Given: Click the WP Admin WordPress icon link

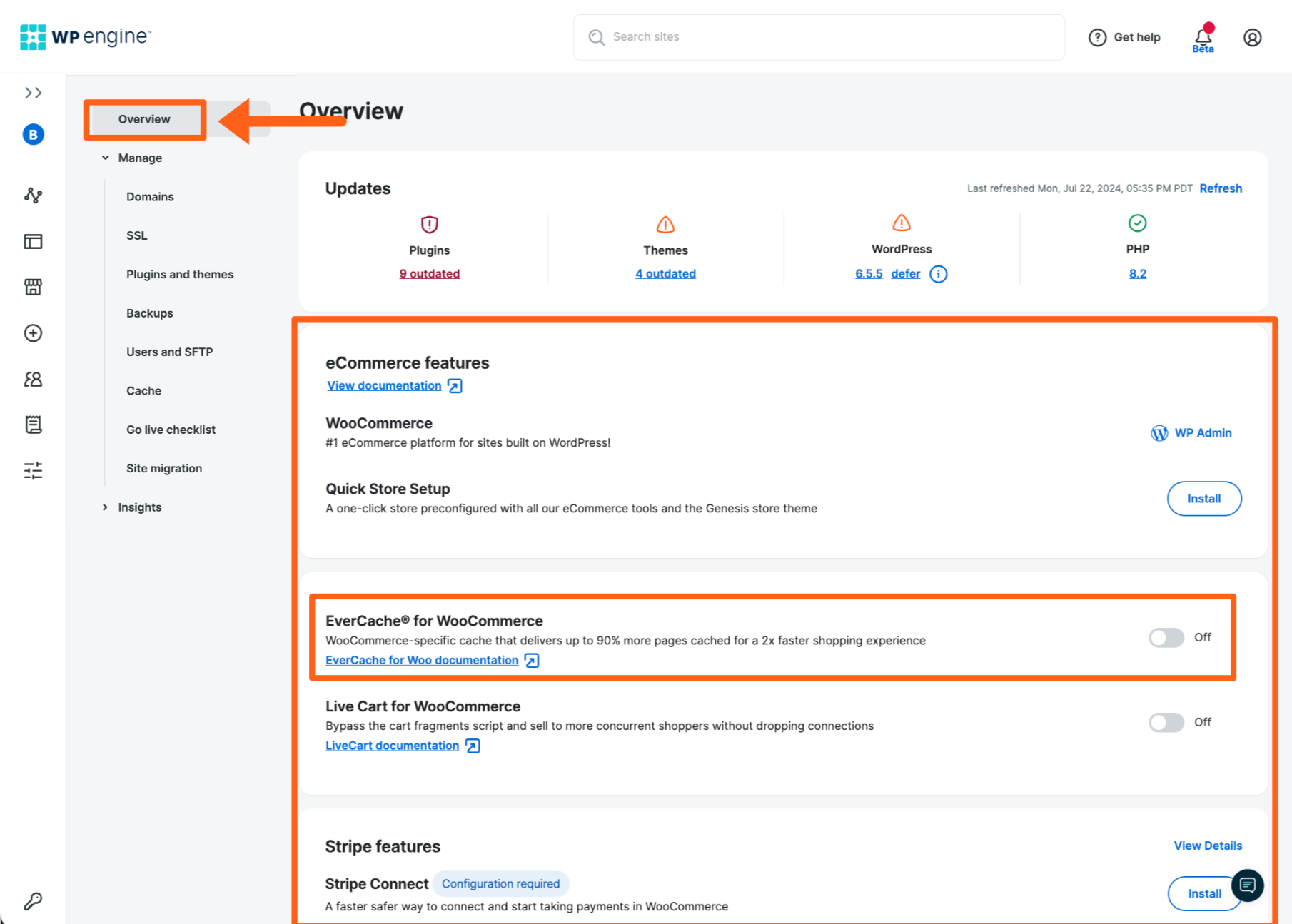Looking at the screenshot, I should tap(1159, 432).
